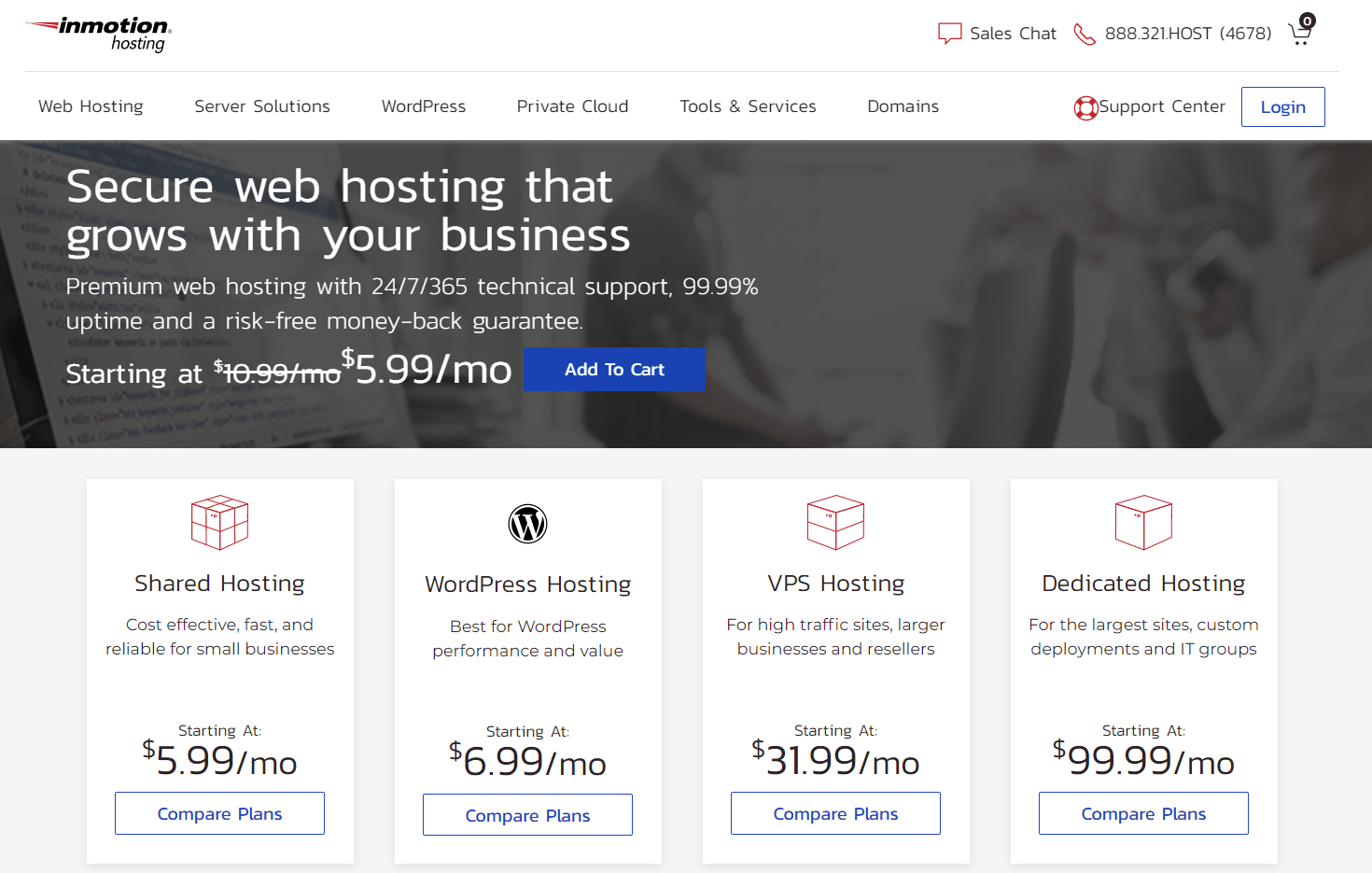
Task: Open the shopping cart icon
Action: (1301, 31)
